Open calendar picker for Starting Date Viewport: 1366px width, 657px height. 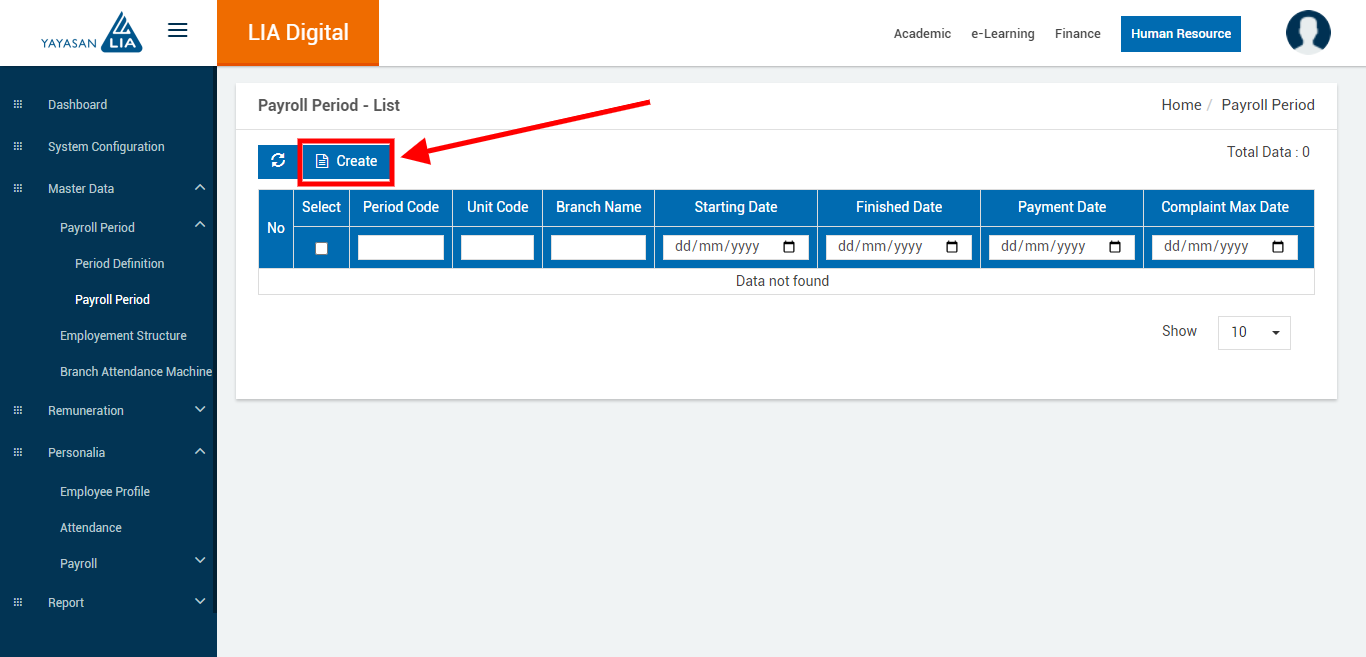click(x=789, y=247)
